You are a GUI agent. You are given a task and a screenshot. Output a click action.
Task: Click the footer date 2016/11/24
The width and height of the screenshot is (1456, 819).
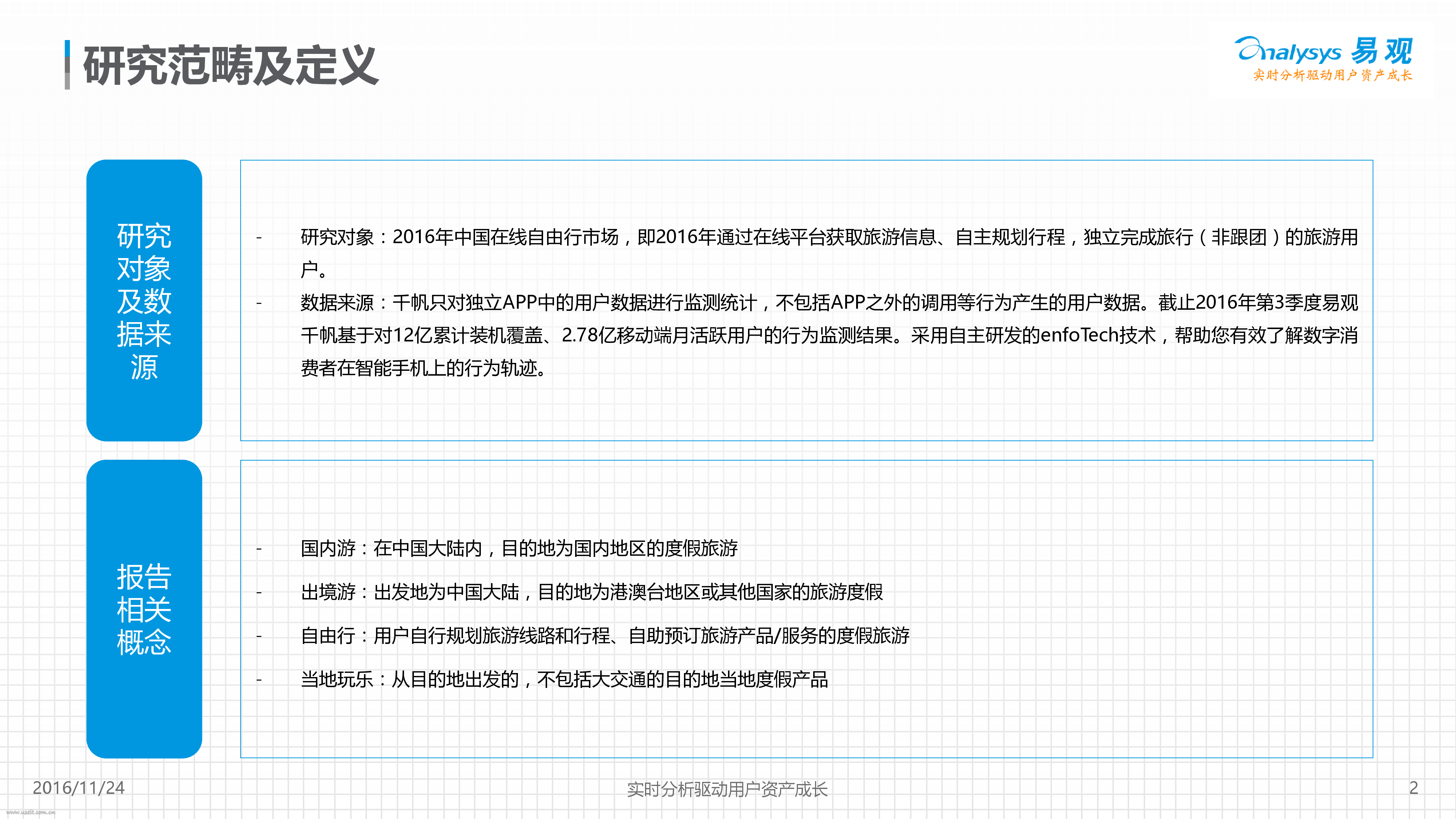point(79,788)
